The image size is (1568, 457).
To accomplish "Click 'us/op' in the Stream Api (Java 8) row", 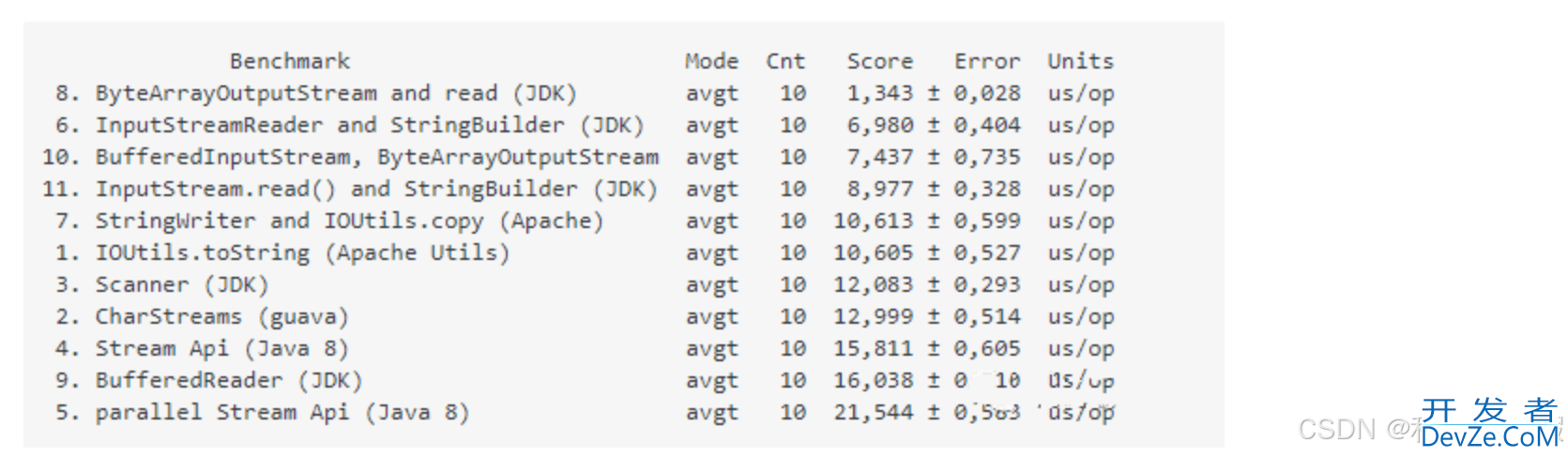I will [1081, 350].
